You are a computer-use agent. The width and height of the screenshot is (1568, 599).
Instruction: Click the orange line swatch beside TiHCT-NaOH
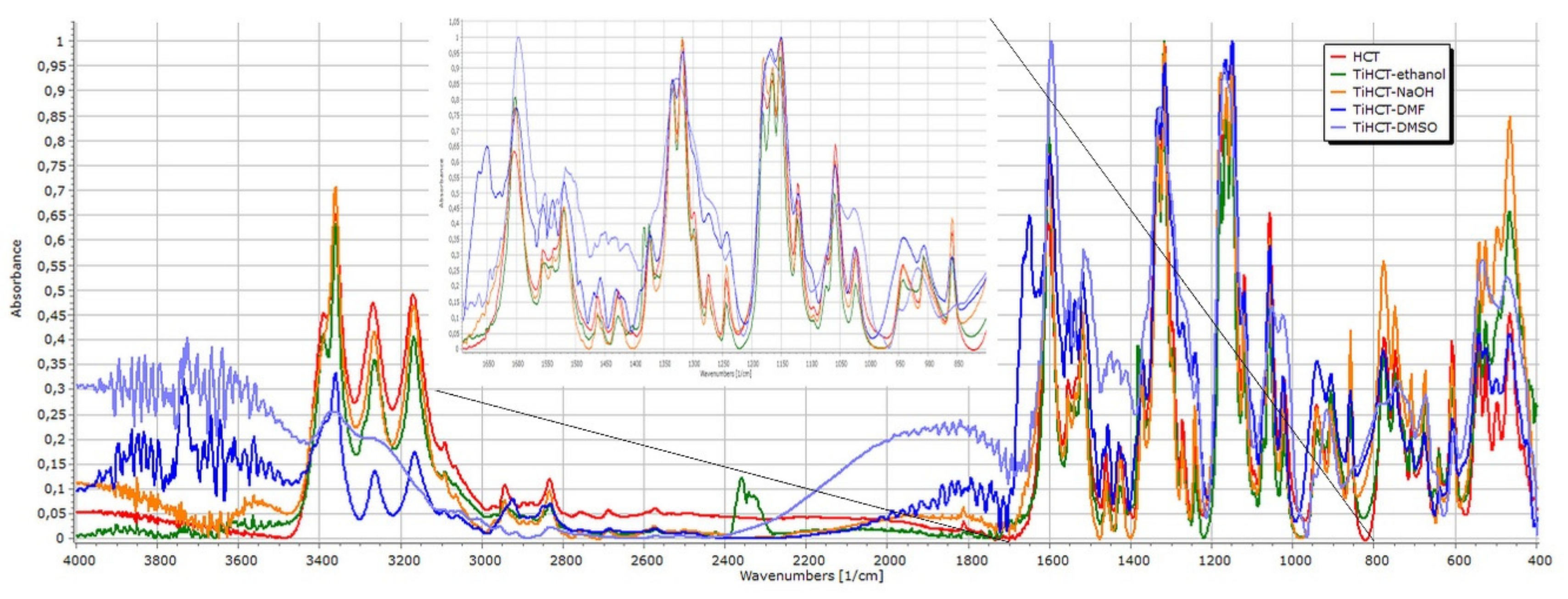[x=1338, y=93]
